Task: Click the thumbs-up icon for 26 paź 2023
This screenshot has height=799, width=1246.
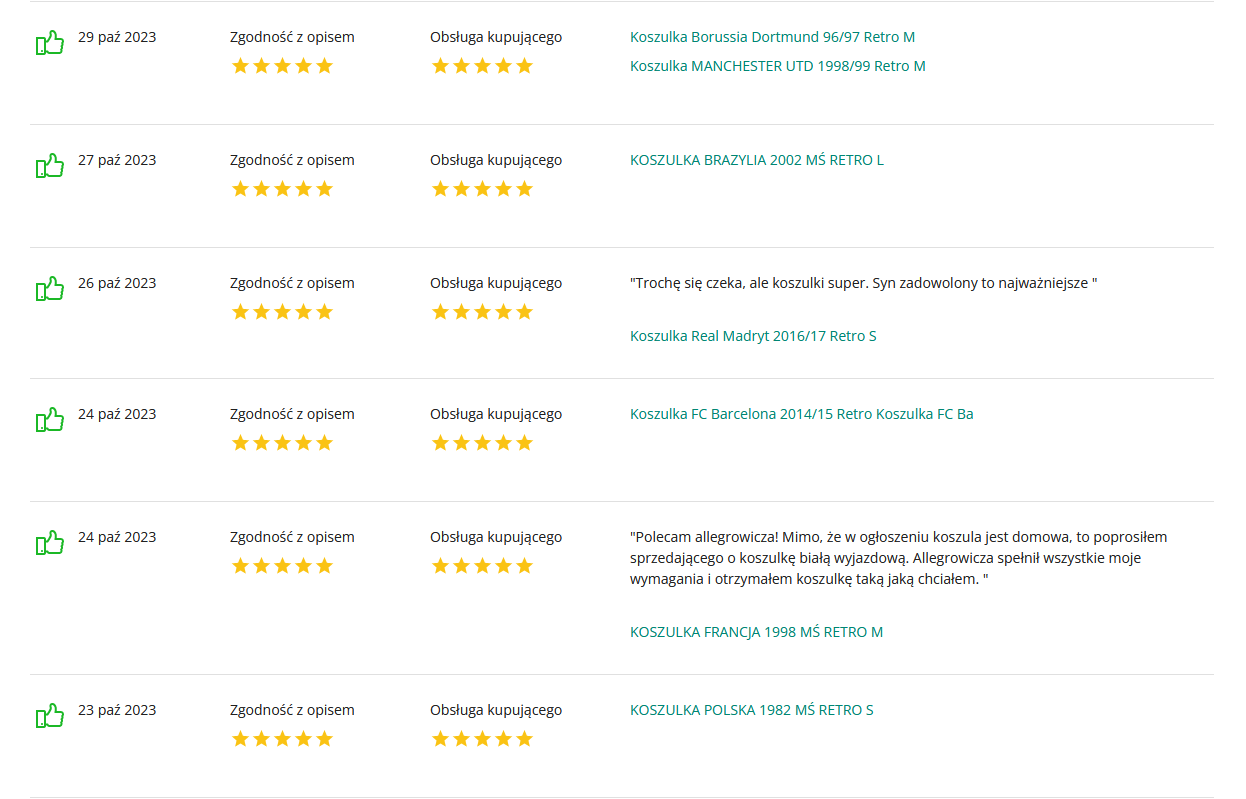Action: click(x=50, y=289)
